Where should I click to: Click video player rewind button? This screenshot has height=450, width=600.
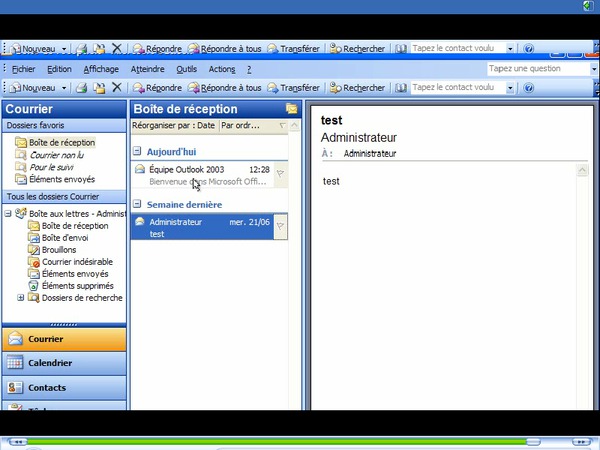pyautogui.click(x=18, y=442)
